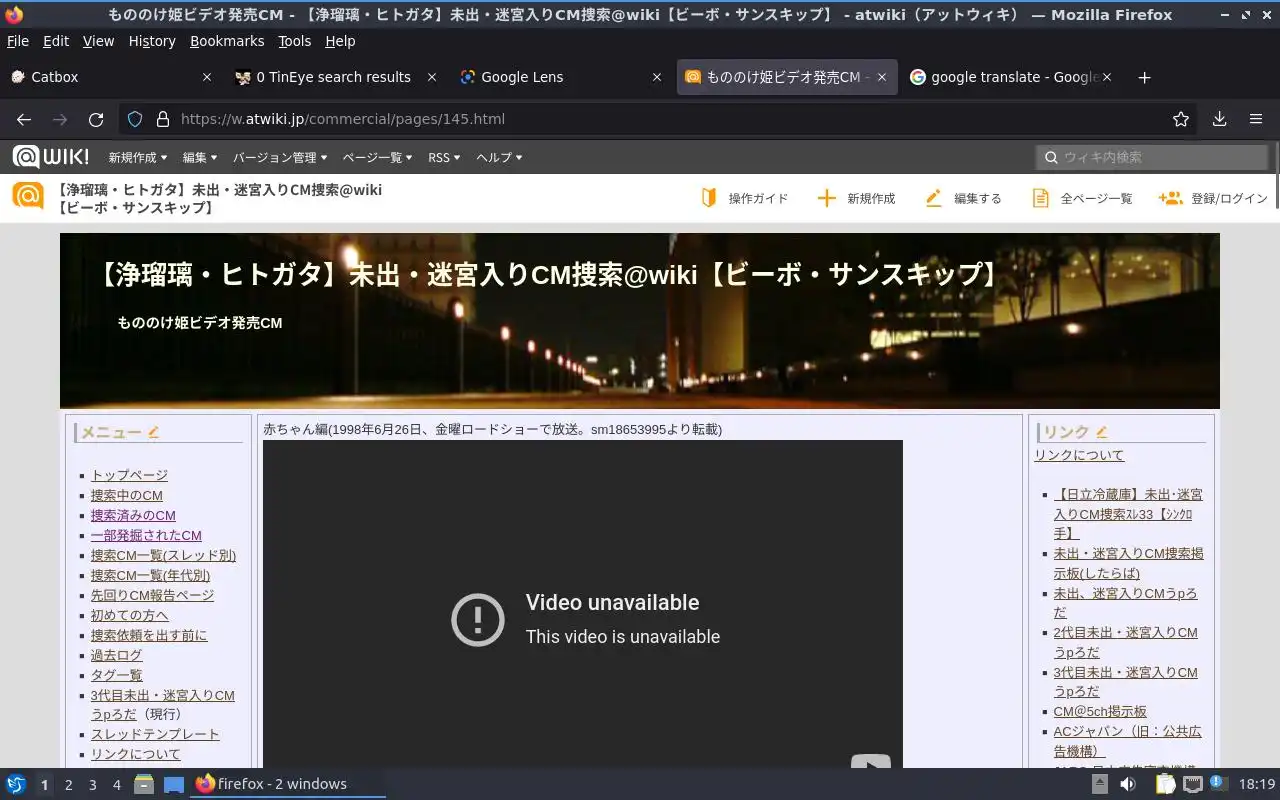Click the 全ページ一覧 page list button
This screenshot has height=800, width=1280.
(x=1082, y=198)
